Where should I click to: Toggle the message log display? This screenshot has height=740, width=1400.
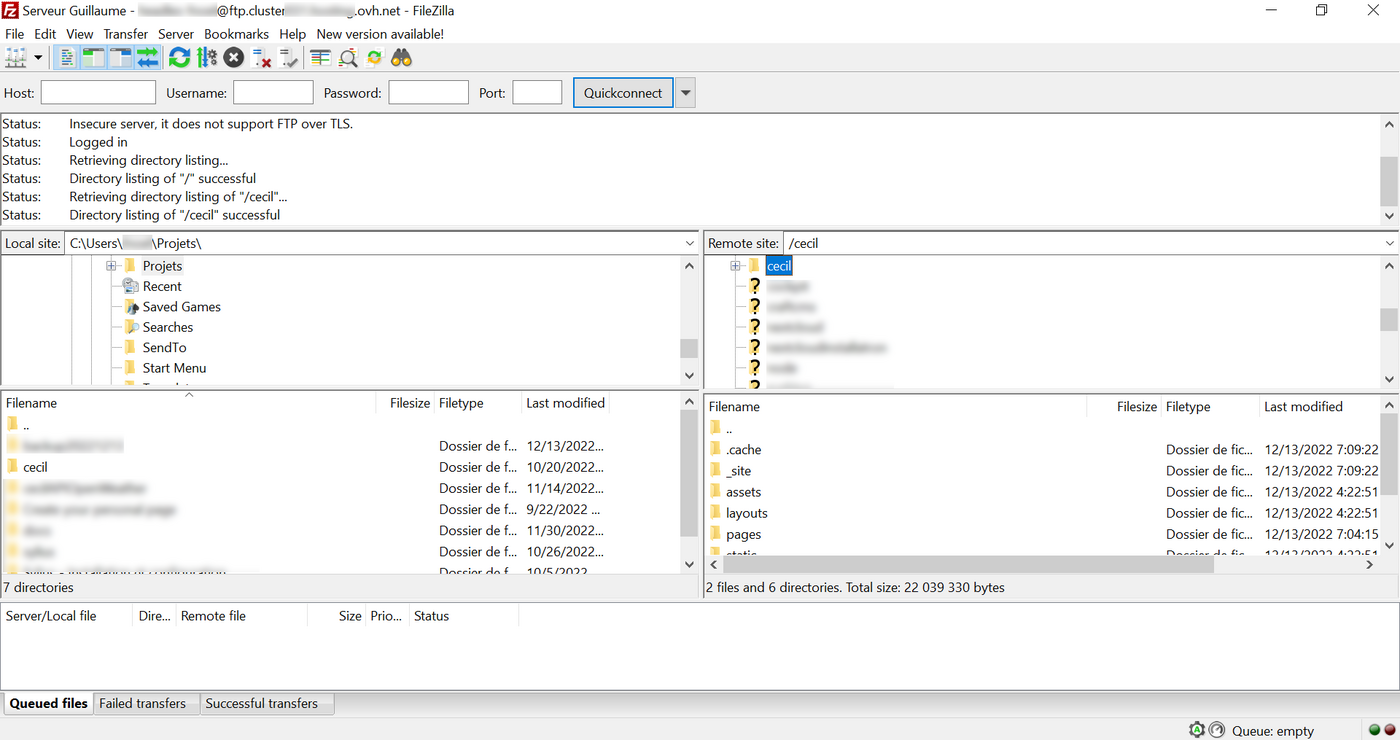click(x=66, y=57)
